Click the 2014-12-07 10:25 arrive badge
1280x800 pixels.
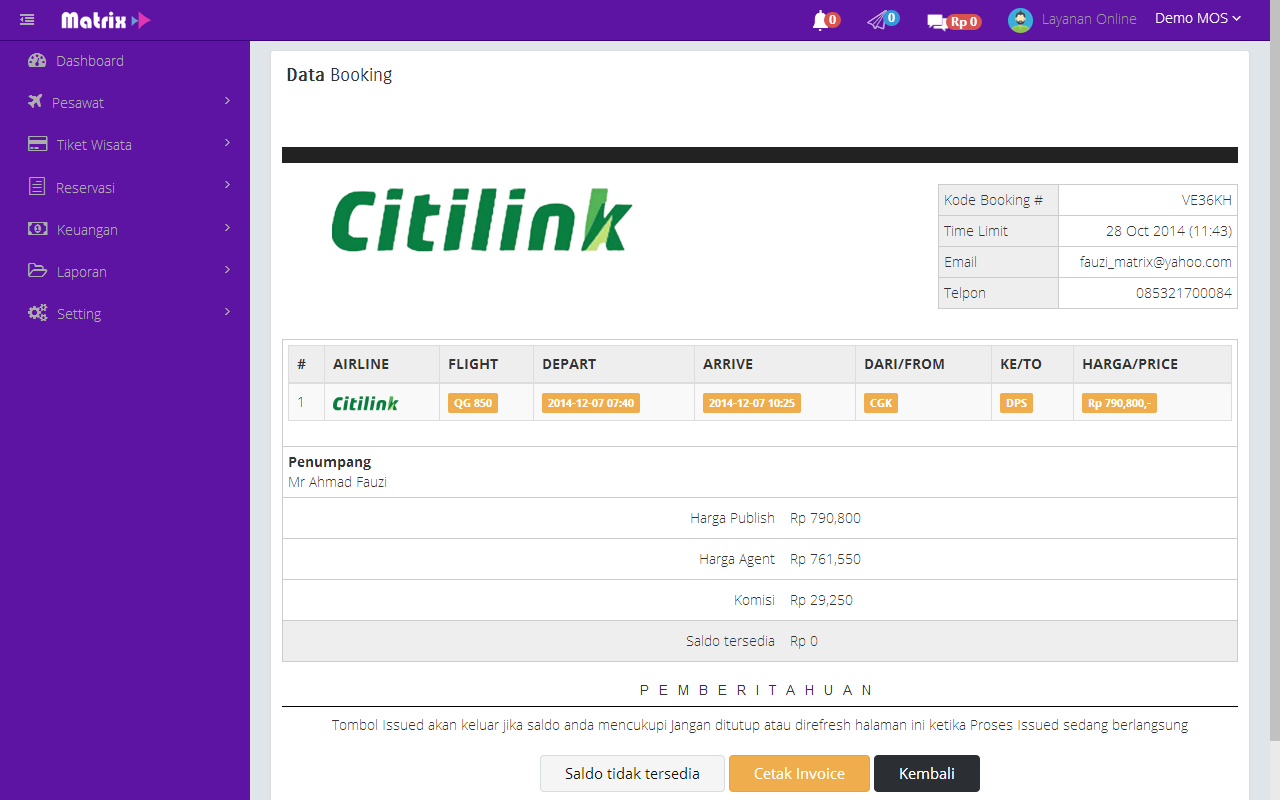click(752, 403)
